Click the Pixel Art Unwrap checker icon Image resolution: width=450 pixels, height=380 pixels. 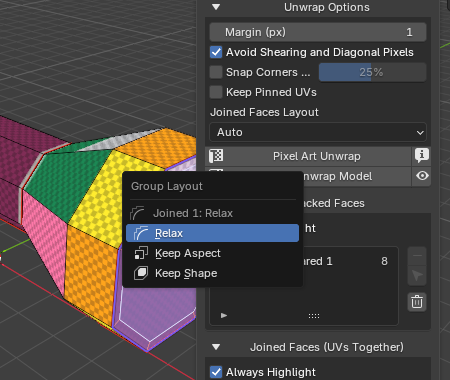(216, 156)
